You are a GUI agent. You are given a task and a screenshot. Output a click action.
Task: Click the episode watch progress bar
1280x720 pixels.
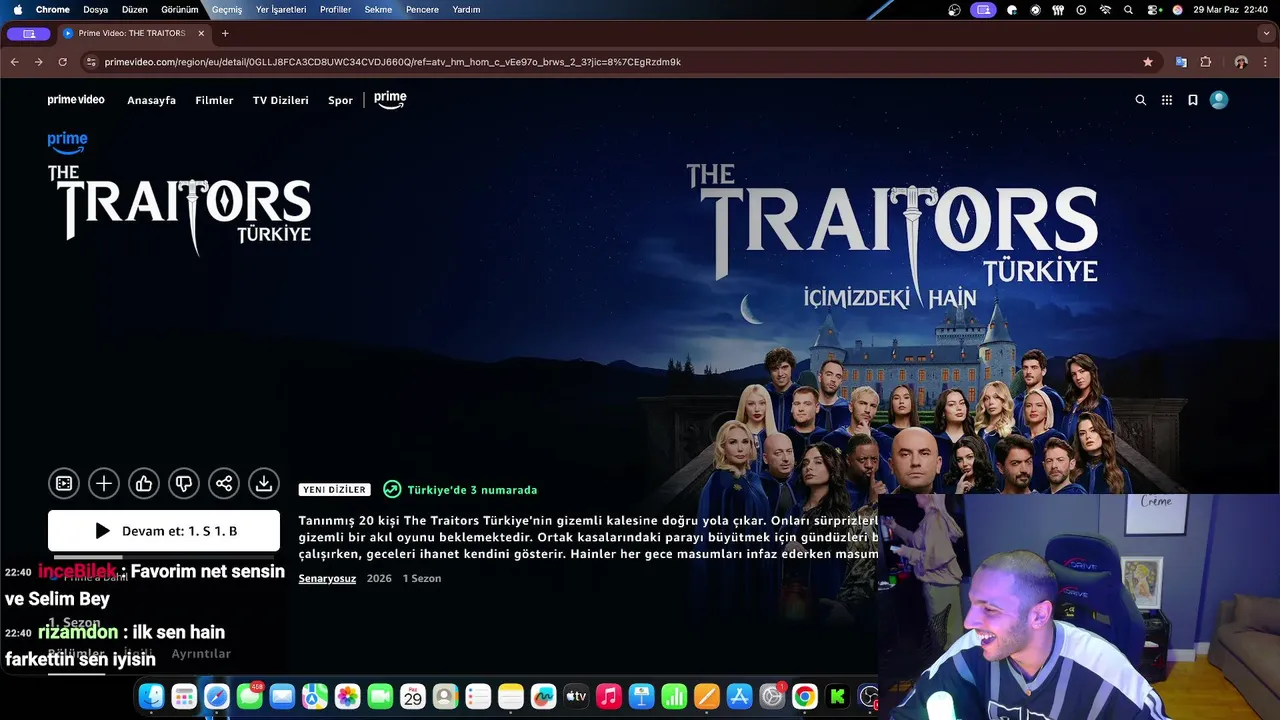[164, 557]
